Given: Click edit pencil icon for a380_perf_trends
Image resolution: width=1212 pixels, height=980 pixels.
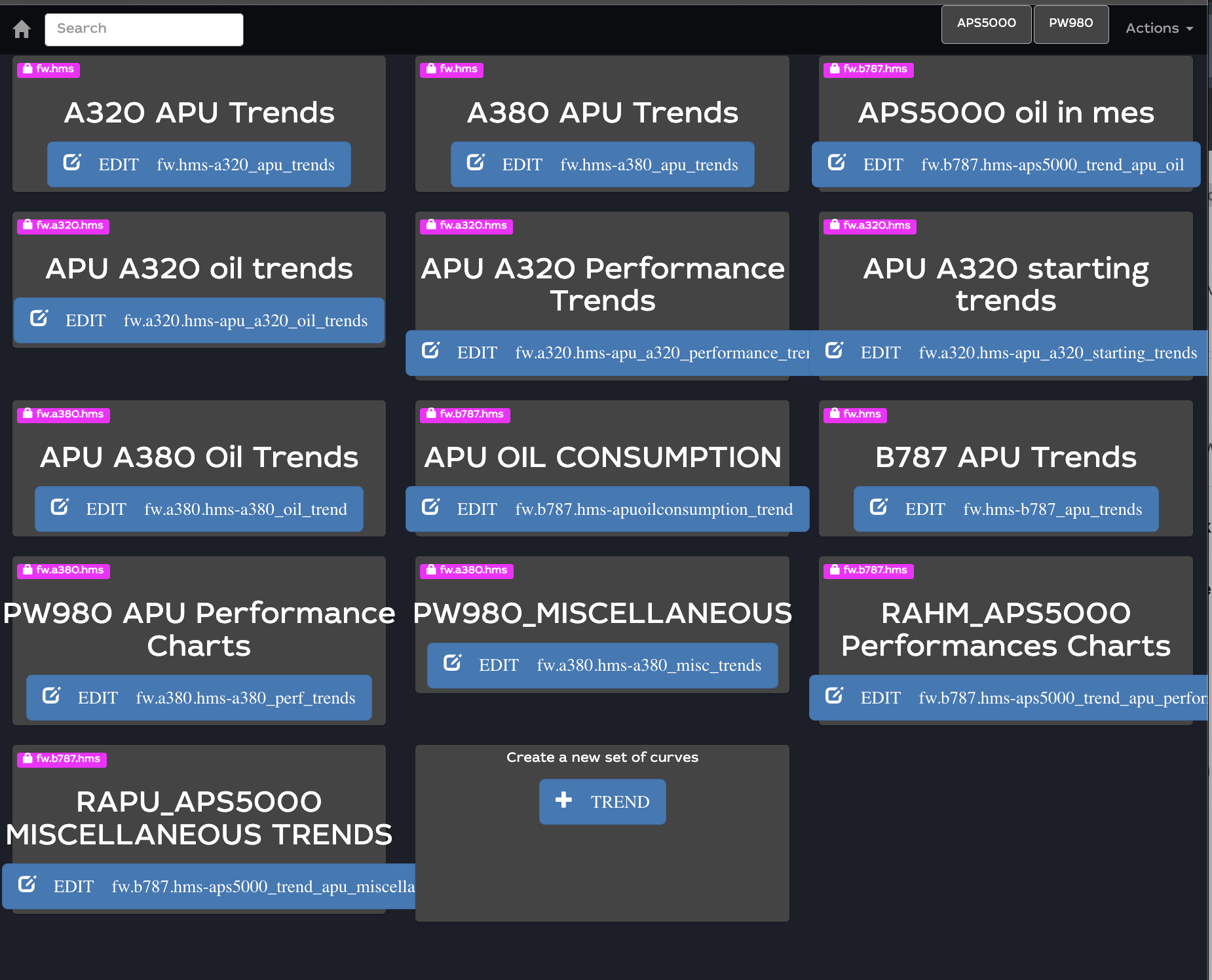Looking at the screenshot, I should pos(51,696).
